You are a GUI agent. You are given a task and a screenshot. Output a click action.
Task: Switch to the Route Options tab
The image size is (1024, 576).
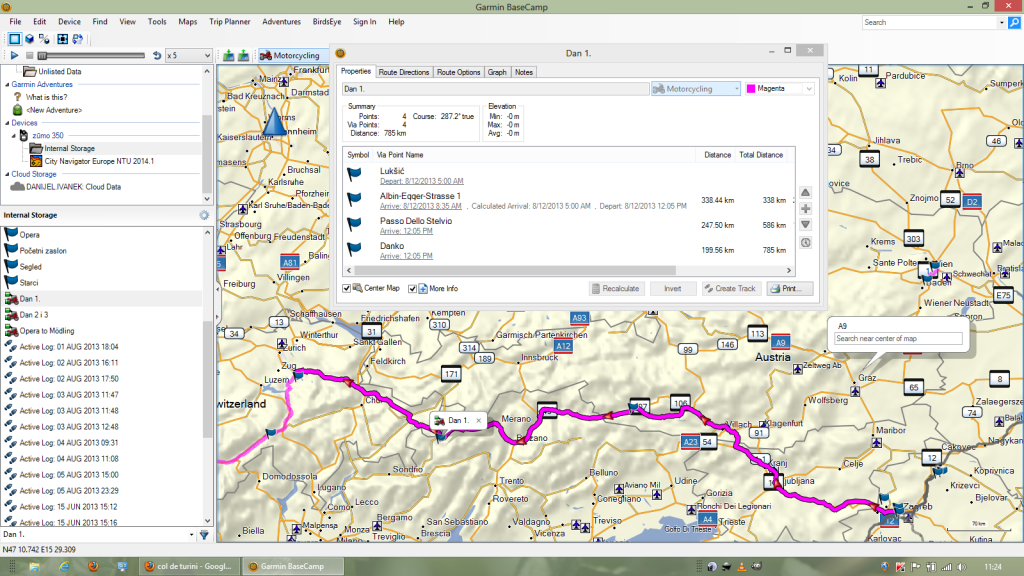pos(458,72)
